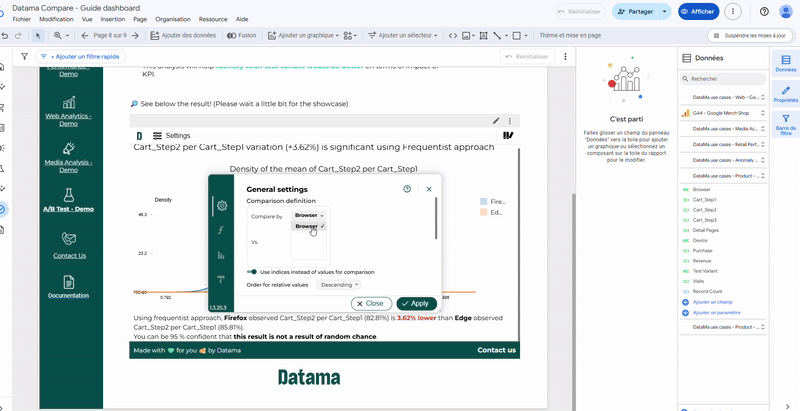Open the chart's three-dot menu
Screen dimensions: 800x411
pos(509,121)
